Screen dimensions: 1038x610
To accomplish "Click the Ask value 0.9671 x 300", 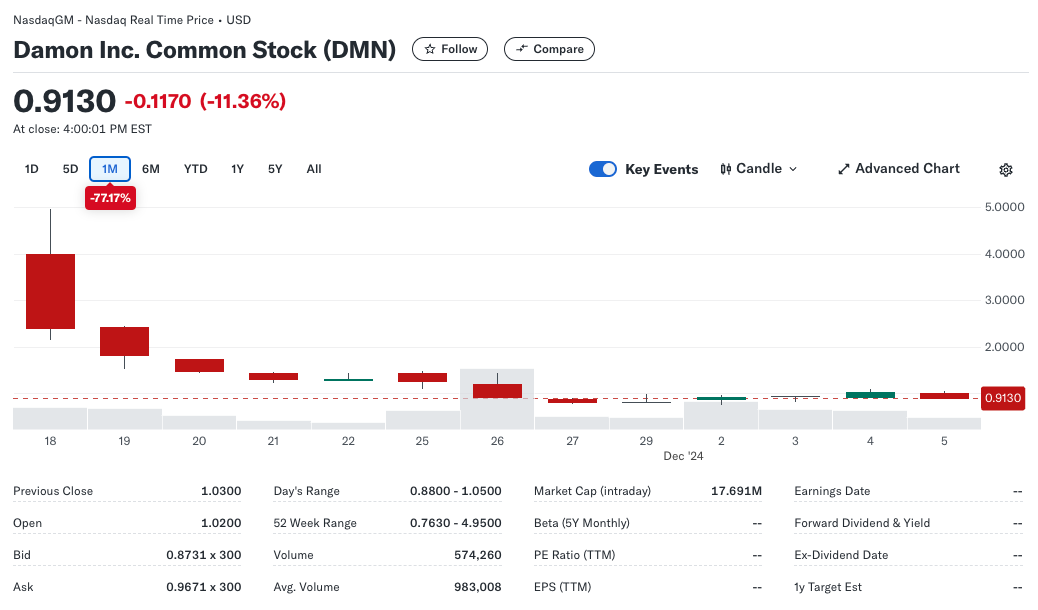I will click(x=204, y=586).
